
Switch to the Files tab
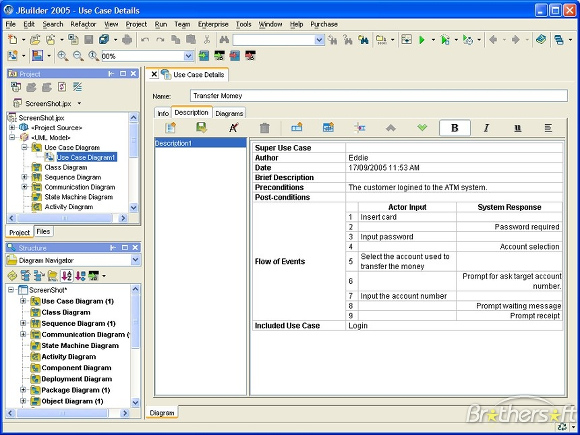click(43, 232)
